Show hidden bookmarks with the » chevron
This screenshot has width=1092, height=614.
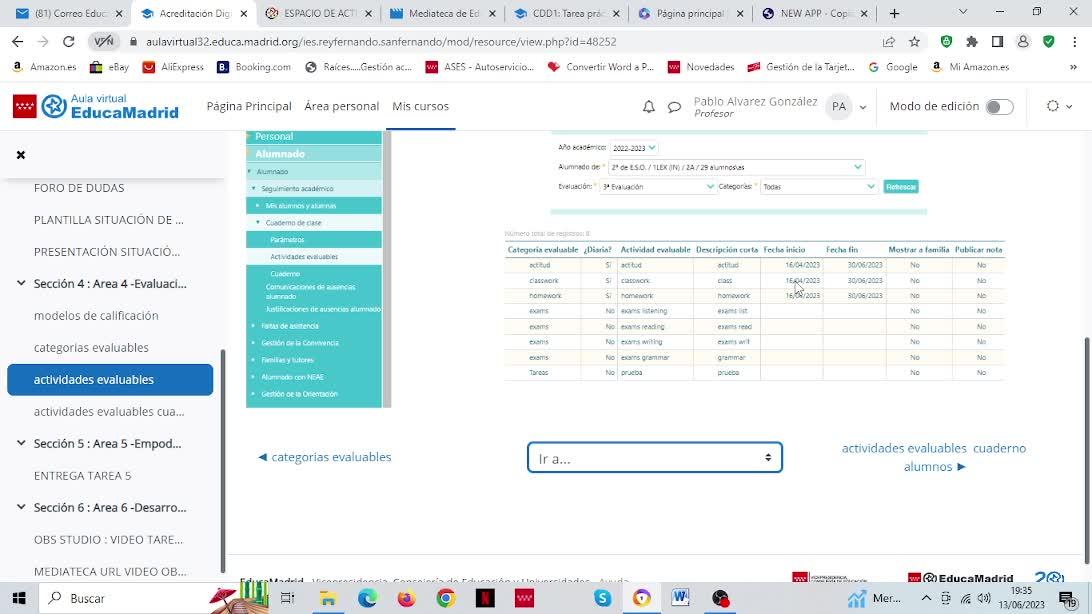click(1073, 67)
